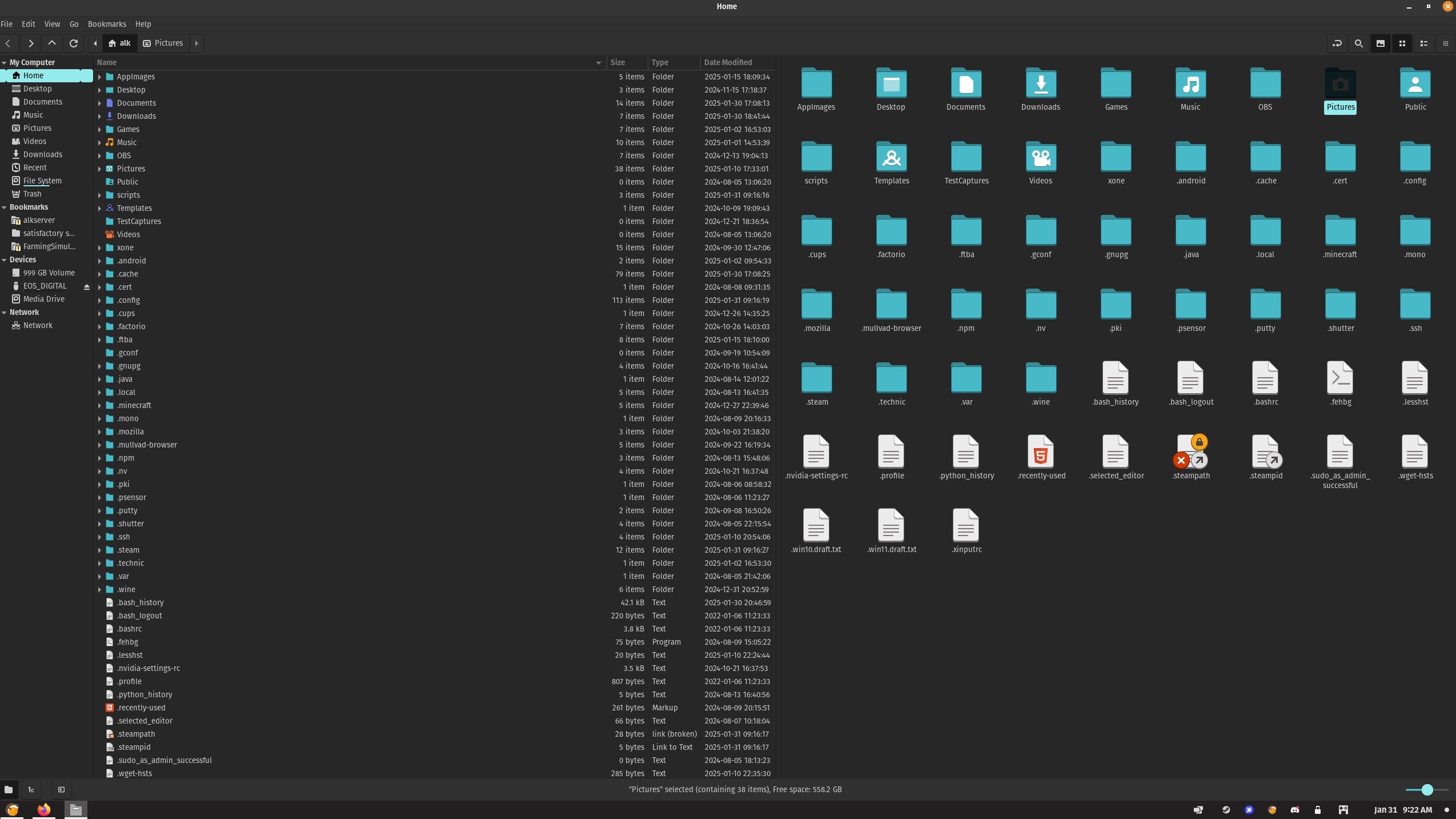The image size is (1456, 819).
Task: Adjust the icon zoom slider
Action: point(1427,790)
